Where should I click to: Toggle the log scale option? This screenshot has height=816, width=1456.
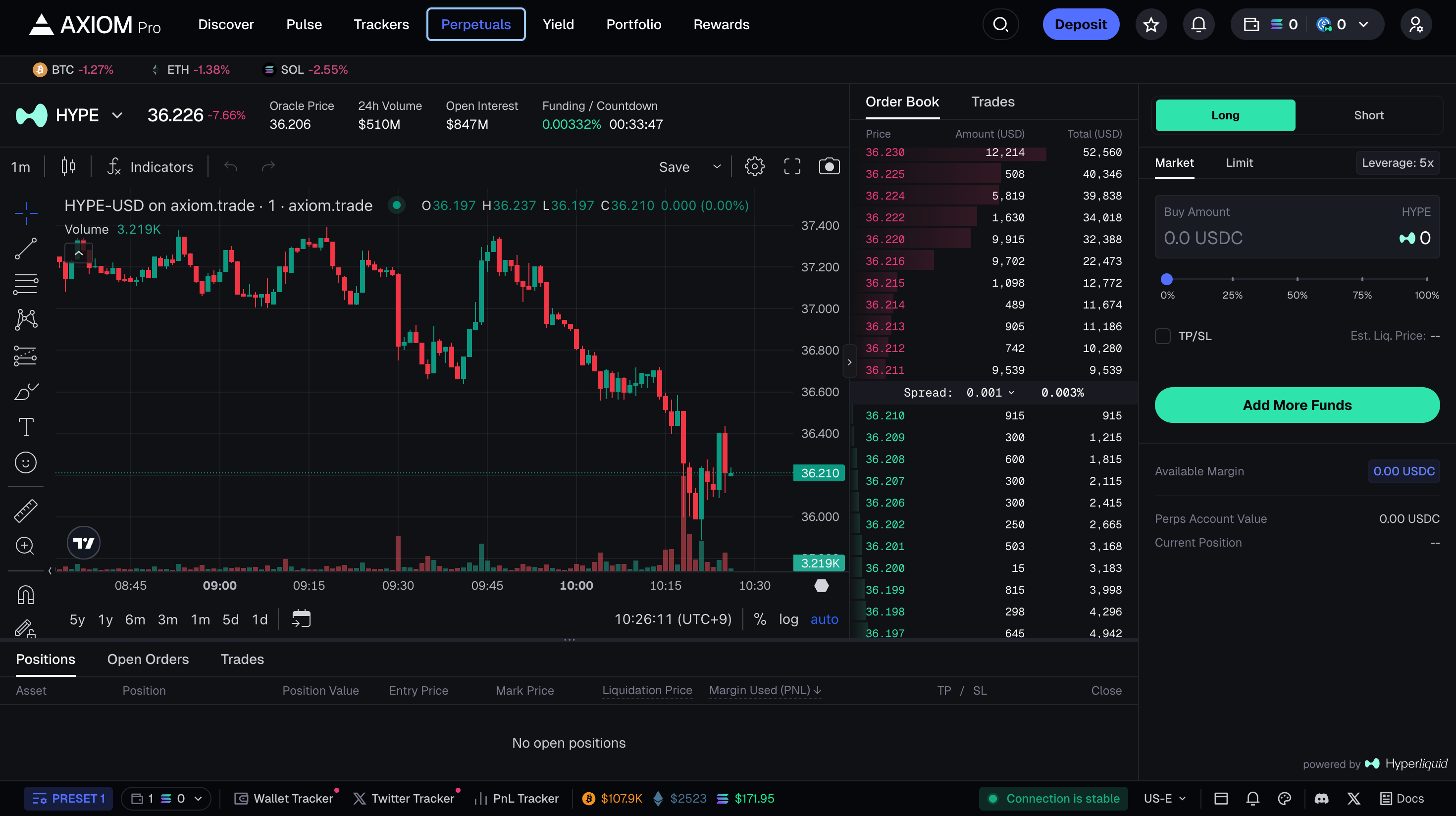(x=788, y=619)
